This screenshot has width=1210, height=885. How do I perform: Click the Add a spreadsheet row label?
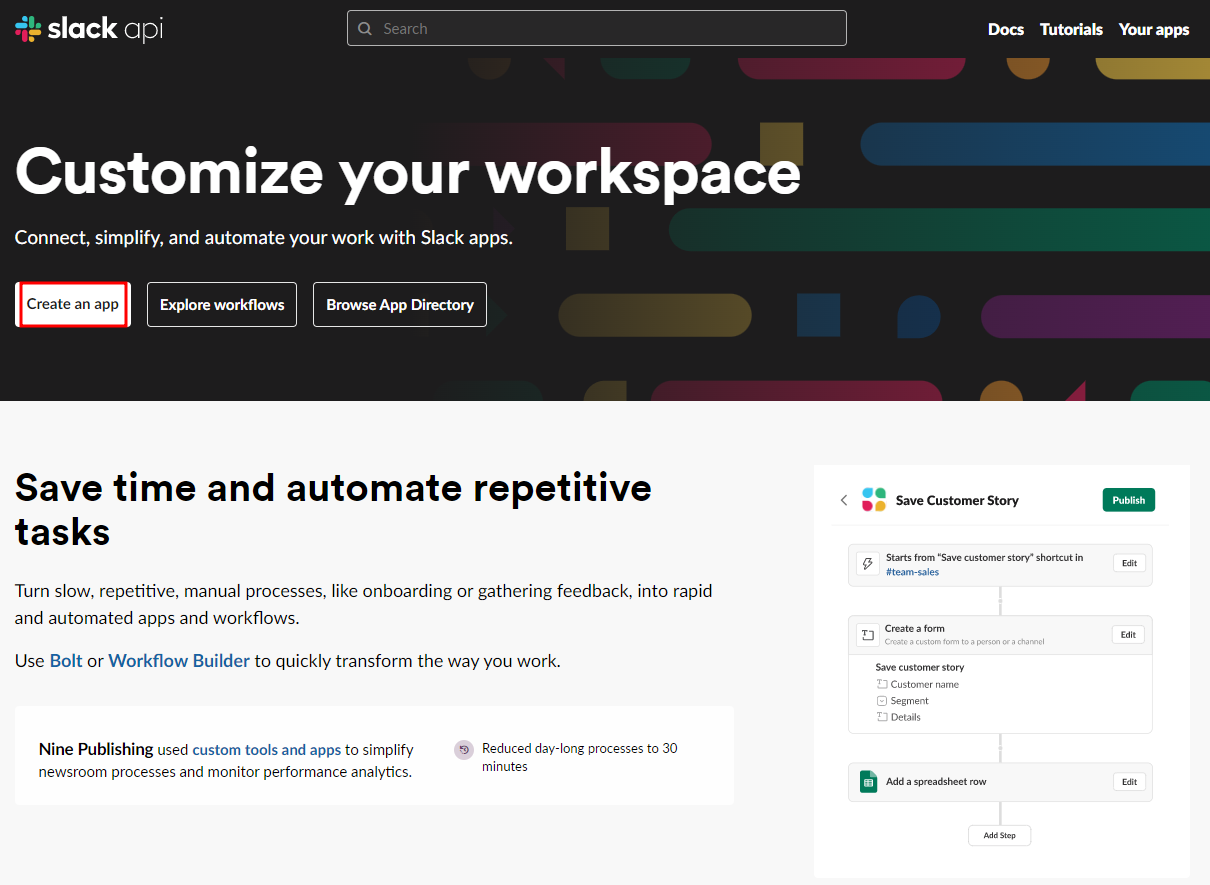pyautogui.click(x=936, y=782)
